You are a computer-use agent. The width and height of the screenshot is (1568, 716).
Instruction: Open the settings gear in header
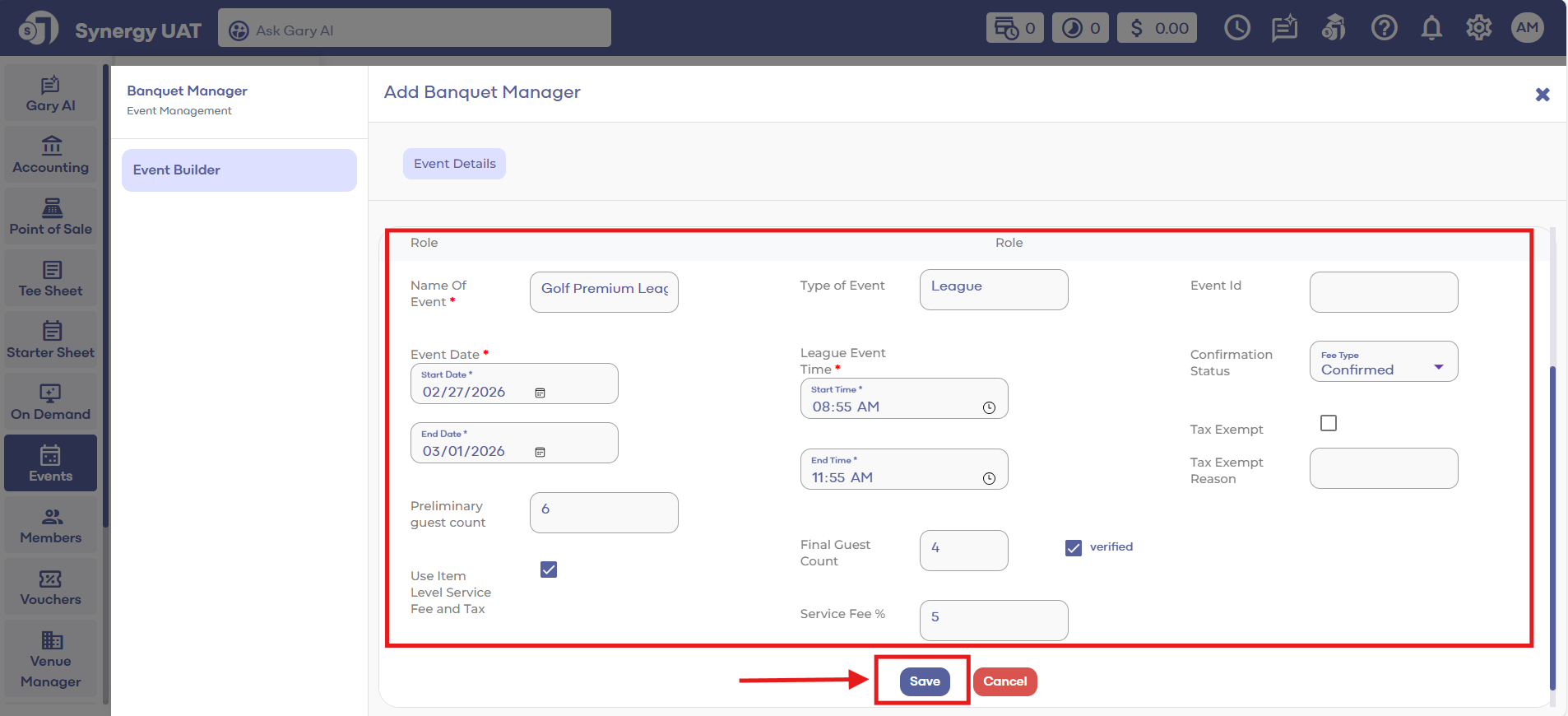(1478, 29)
